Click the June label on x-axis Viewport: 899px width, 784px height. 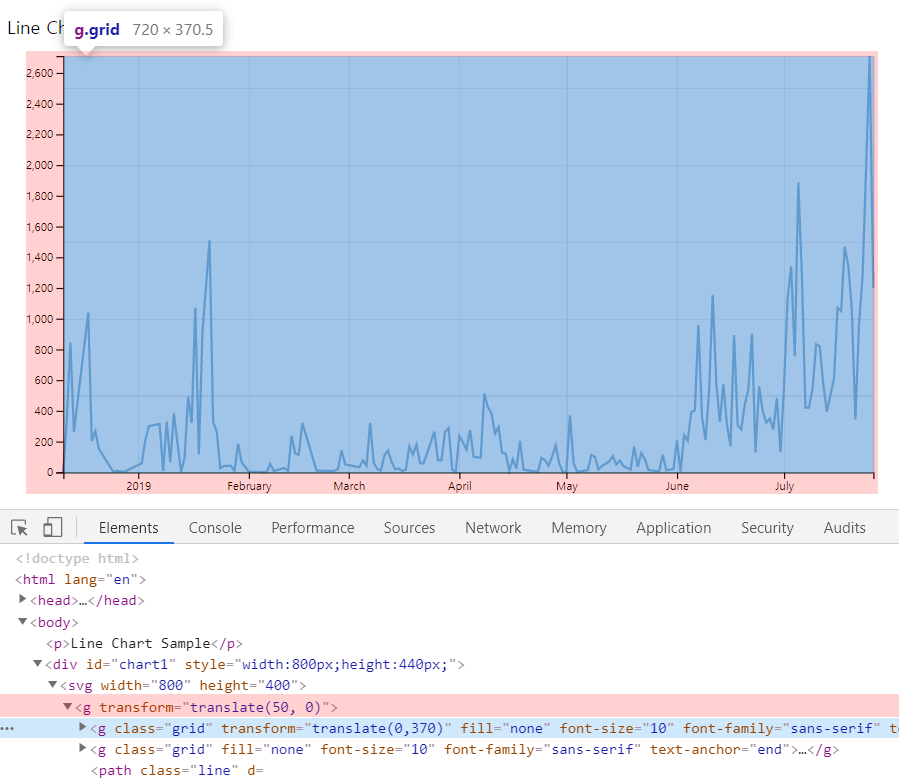click(x=677, y=486)
